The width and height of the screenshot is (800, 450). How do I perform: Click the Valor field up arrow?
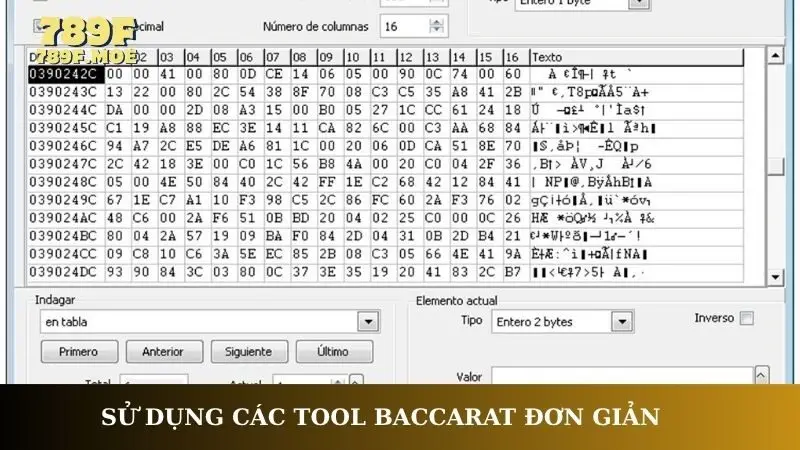pyautogui.click(x=762, y=375)
